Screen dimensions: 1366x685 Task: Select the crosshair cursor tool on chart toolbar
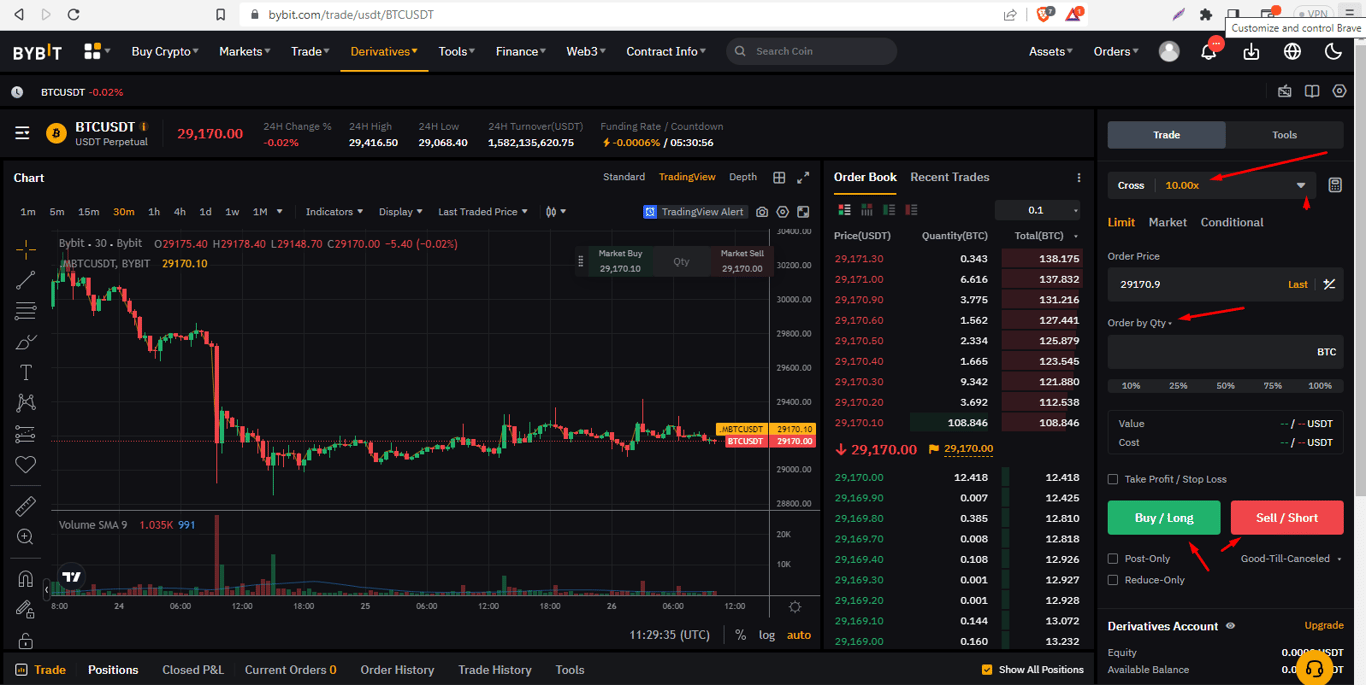[x=25, y=249]
